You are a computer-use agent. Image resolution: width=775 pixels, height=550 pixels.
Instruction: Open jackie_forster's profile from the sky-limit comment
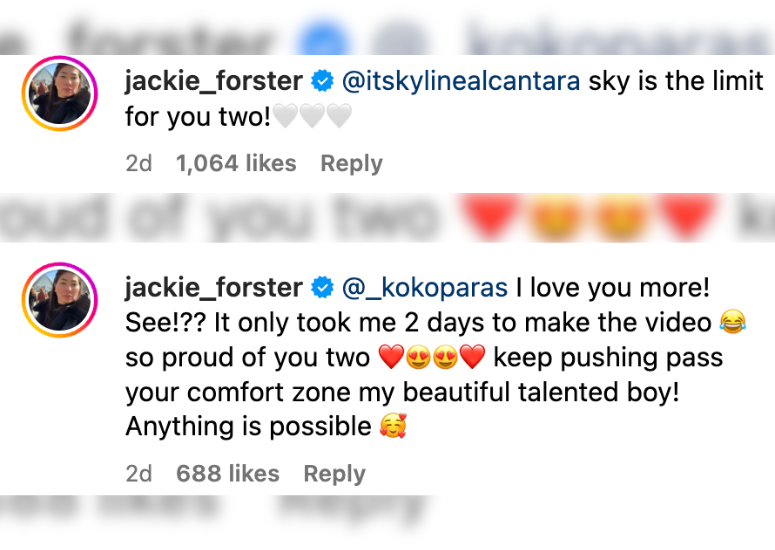(214, 82)
